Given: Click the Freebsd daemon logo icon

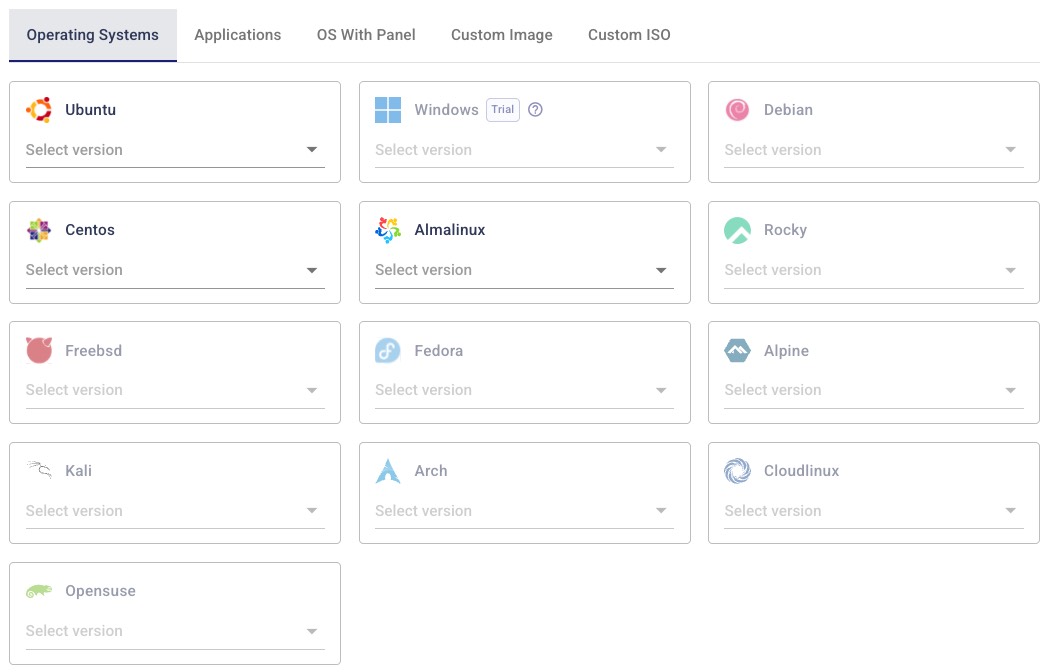Looking at the screenshot, I should coord(39,350).
